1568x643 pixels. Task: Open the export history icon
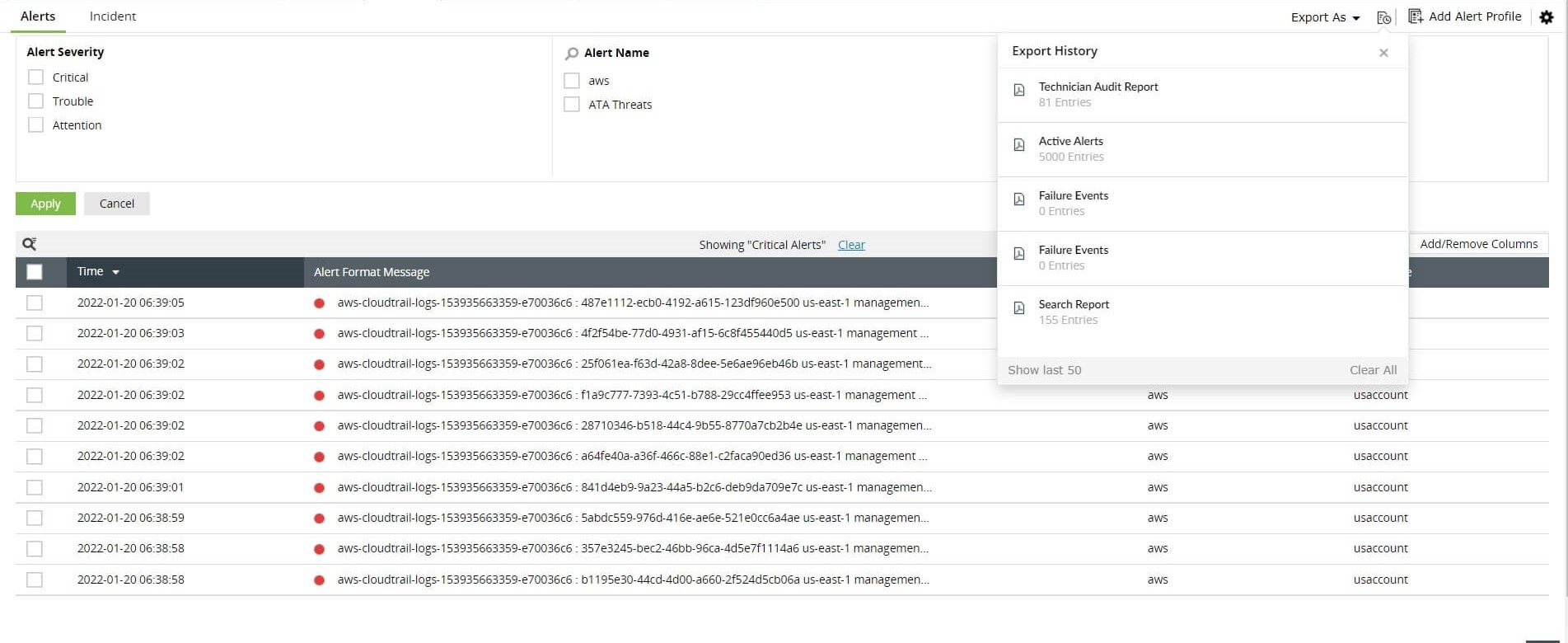1383,17
